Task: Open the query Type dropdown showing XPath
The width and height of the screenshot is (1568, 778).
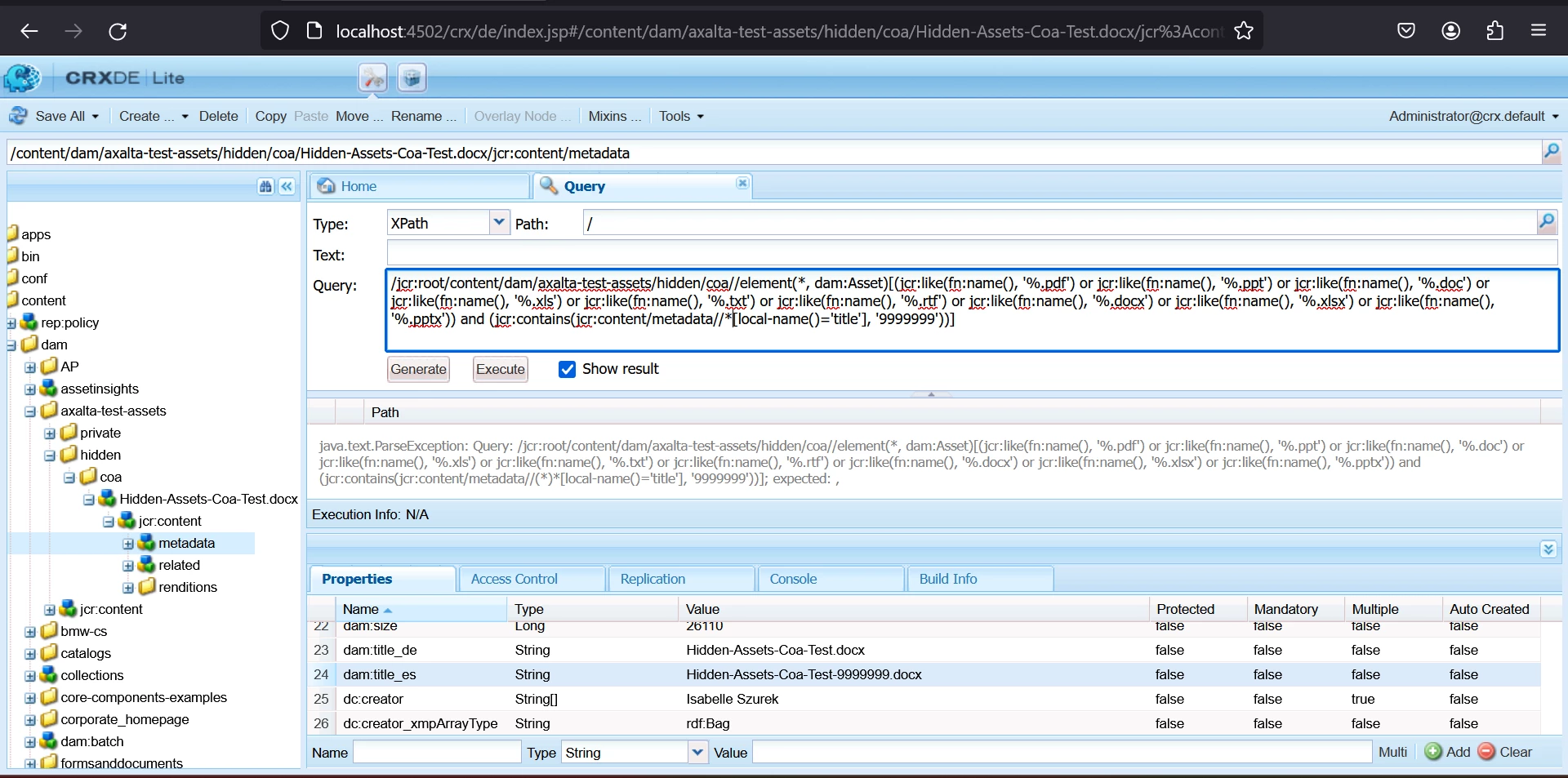Action: coord(499,222)
